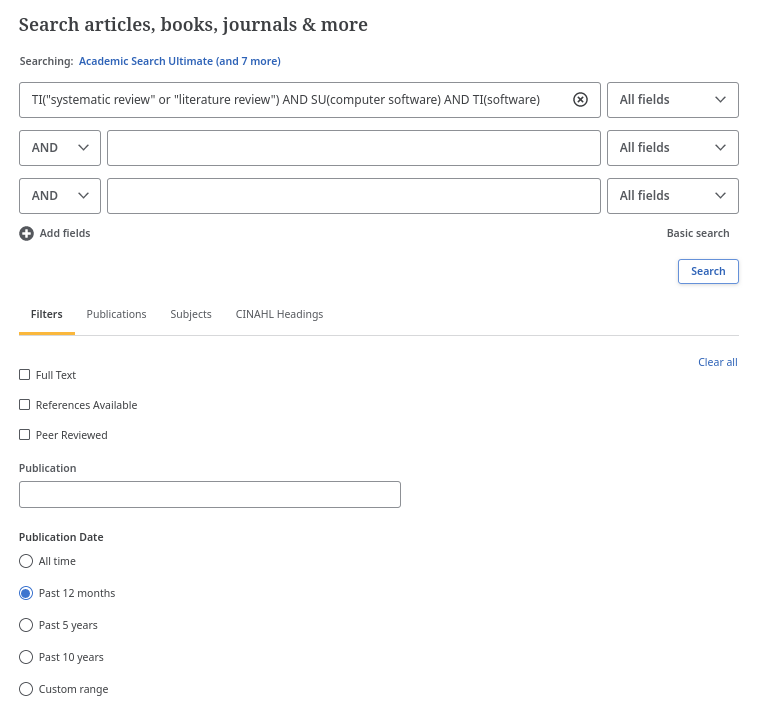Click into the Publication text field
Viewport: 767px width, 714px height.
[210, 494]
